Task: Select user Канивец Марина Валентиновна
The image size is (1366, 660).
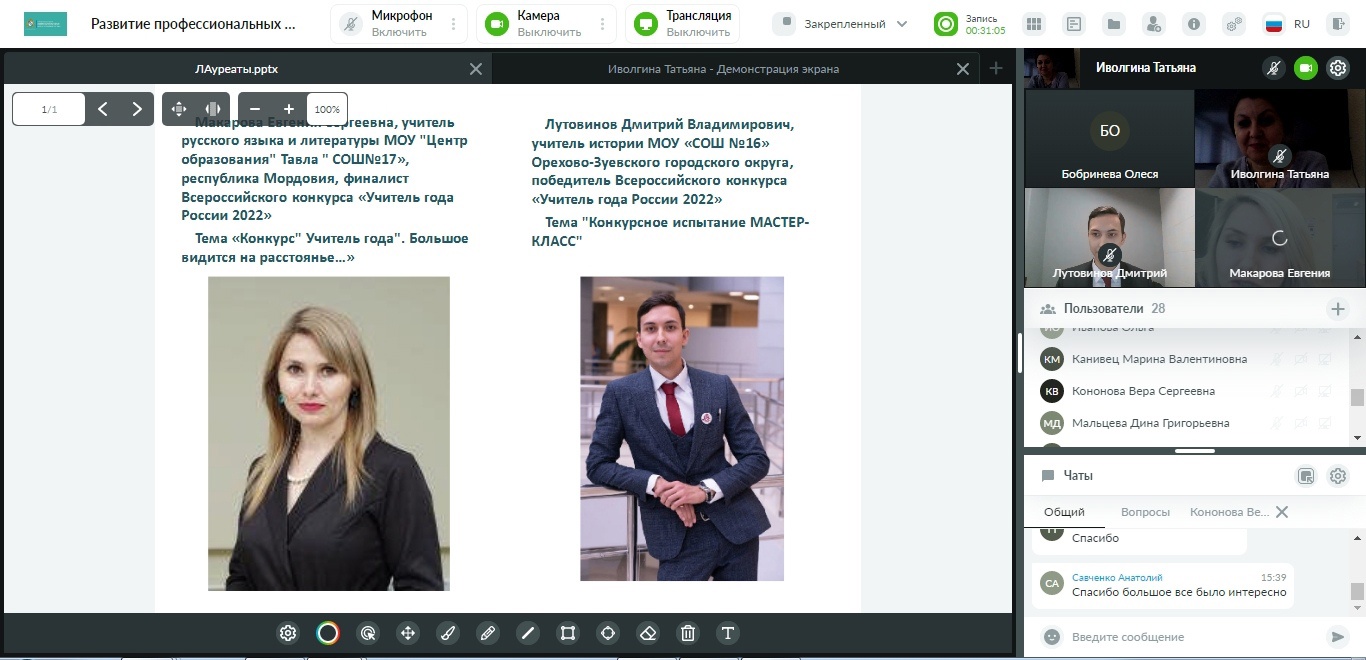Action: pyautogui.click(x=1186, y=359)
